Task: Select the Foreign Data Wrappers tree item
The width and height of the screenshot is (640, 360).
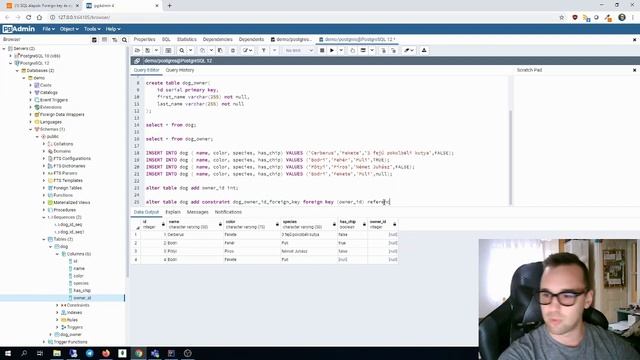Action: pos(62,115)
